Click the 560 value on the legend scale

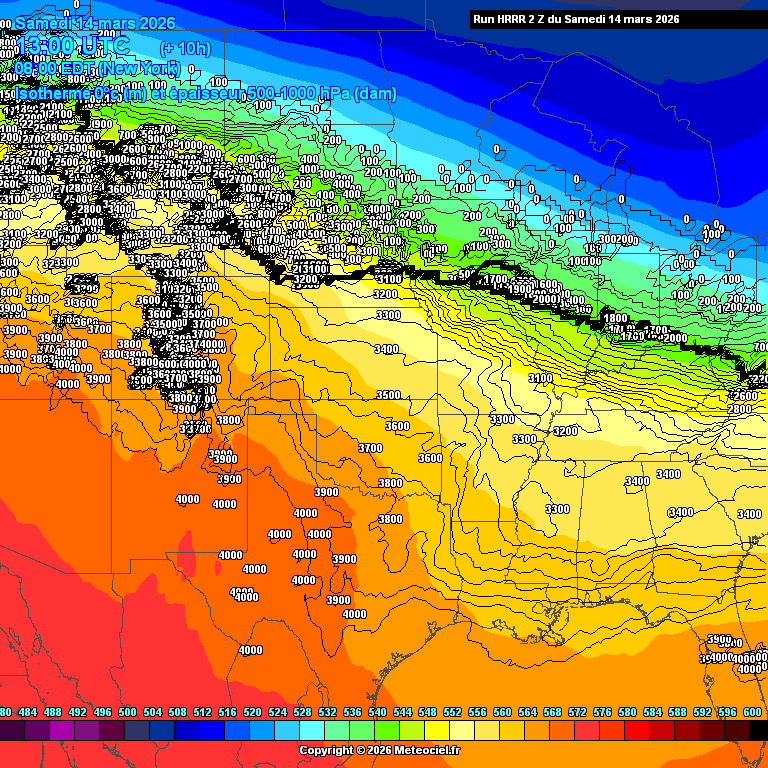click(502, 712)
